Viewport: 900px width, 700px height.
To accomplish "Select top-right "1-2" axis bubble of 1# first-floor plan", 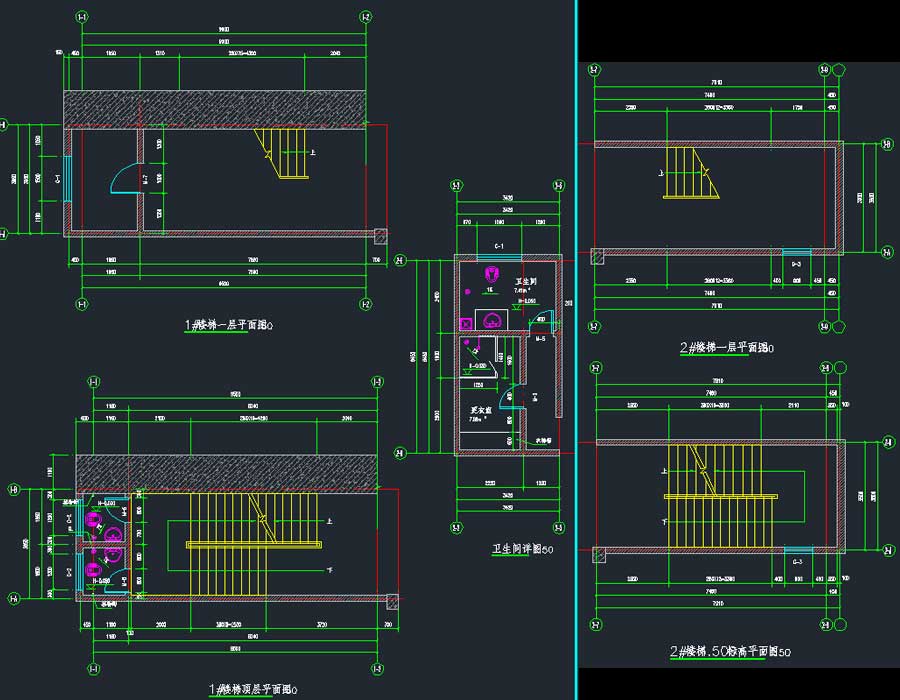I will tap(366, 17).
